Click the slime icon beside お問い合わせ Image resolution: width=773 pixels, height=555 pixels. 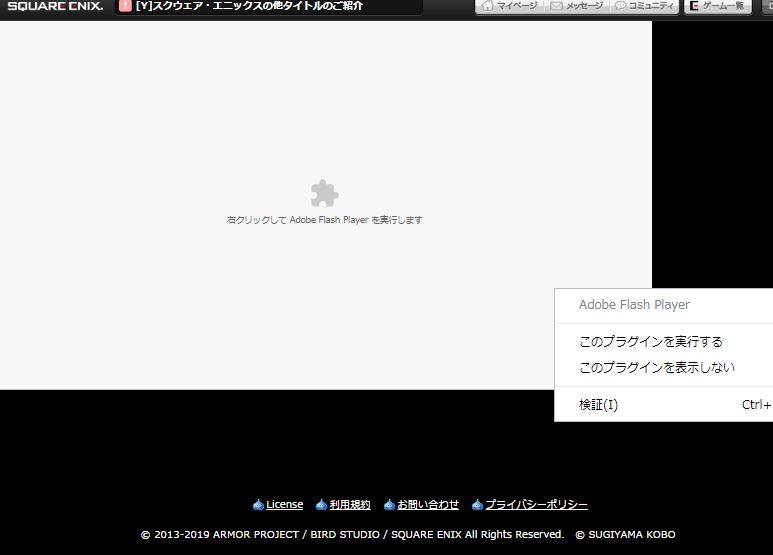coord(389,505)
